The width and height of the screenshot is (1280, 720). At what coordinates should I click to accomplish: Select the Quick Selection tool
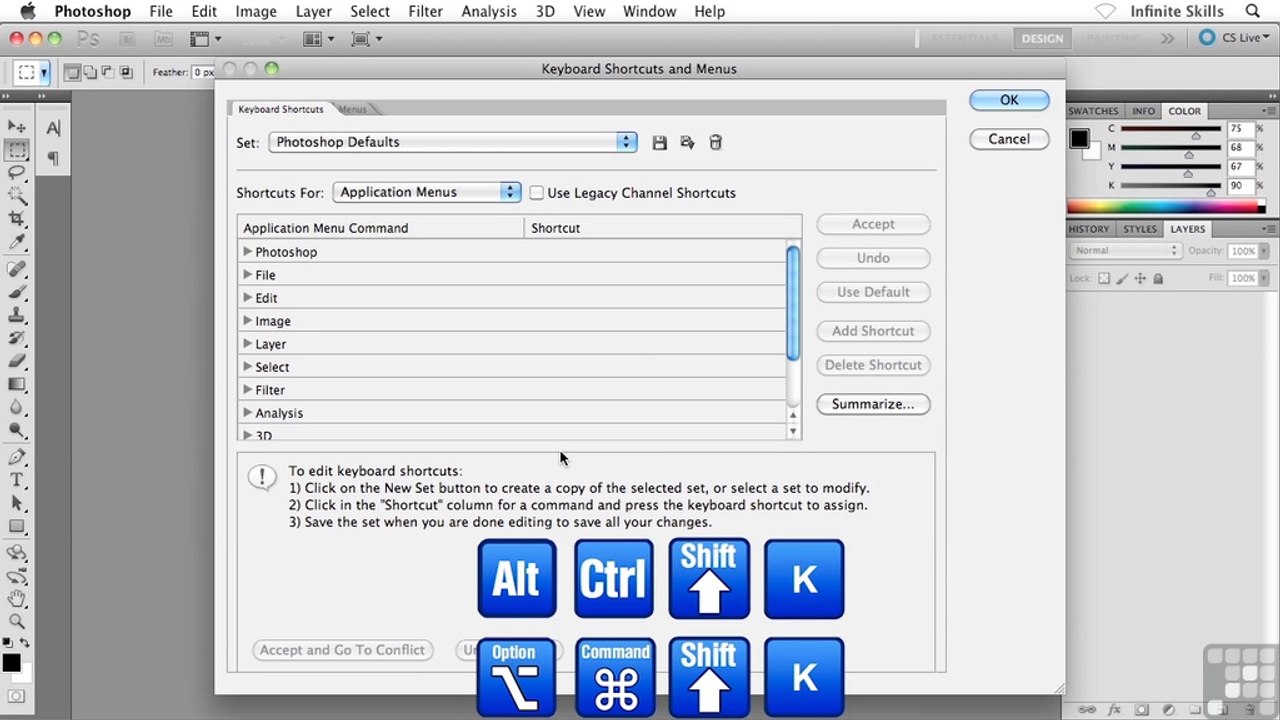(x=17, y=196)
